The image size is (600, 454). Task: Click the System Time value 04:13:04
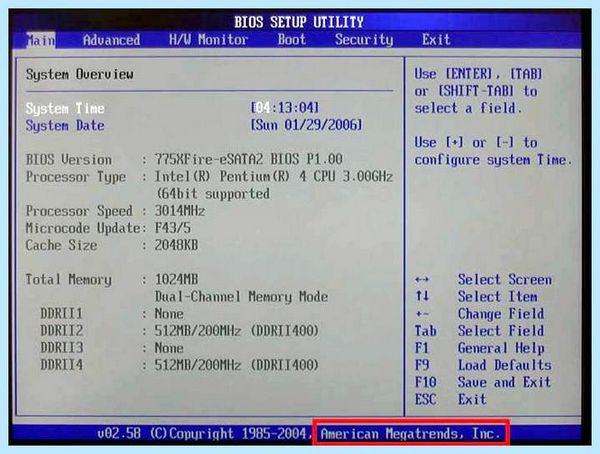(x=285, y=108)
